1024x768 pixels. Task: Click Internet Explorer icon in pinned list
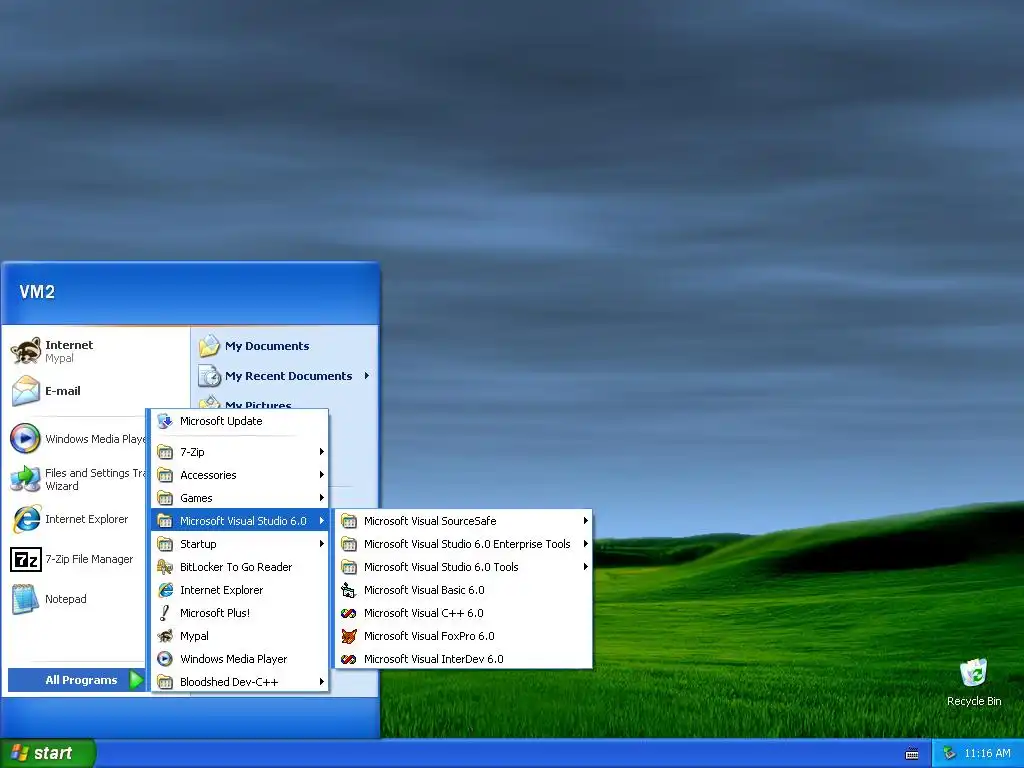[26, 519]
